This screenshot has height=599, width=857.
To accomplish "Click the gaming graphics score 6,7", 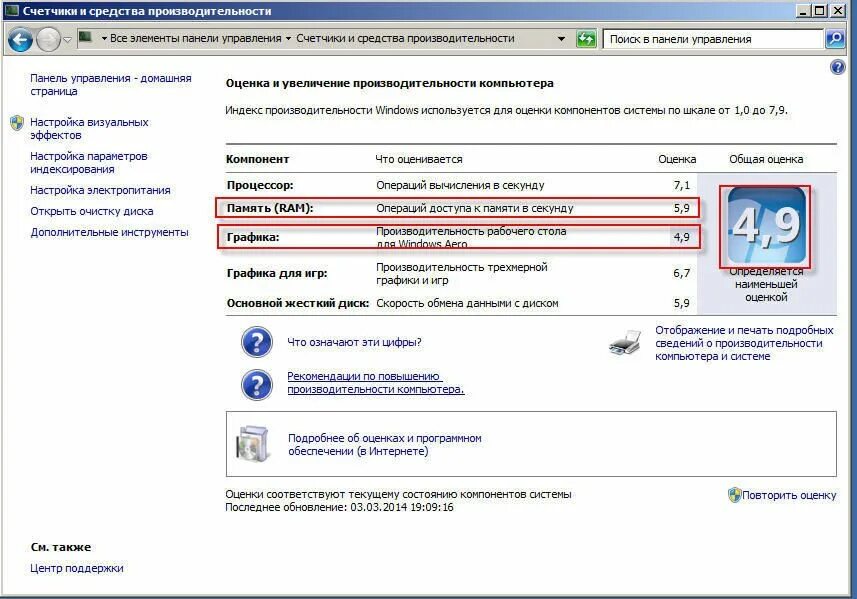I will pos(682,273).
